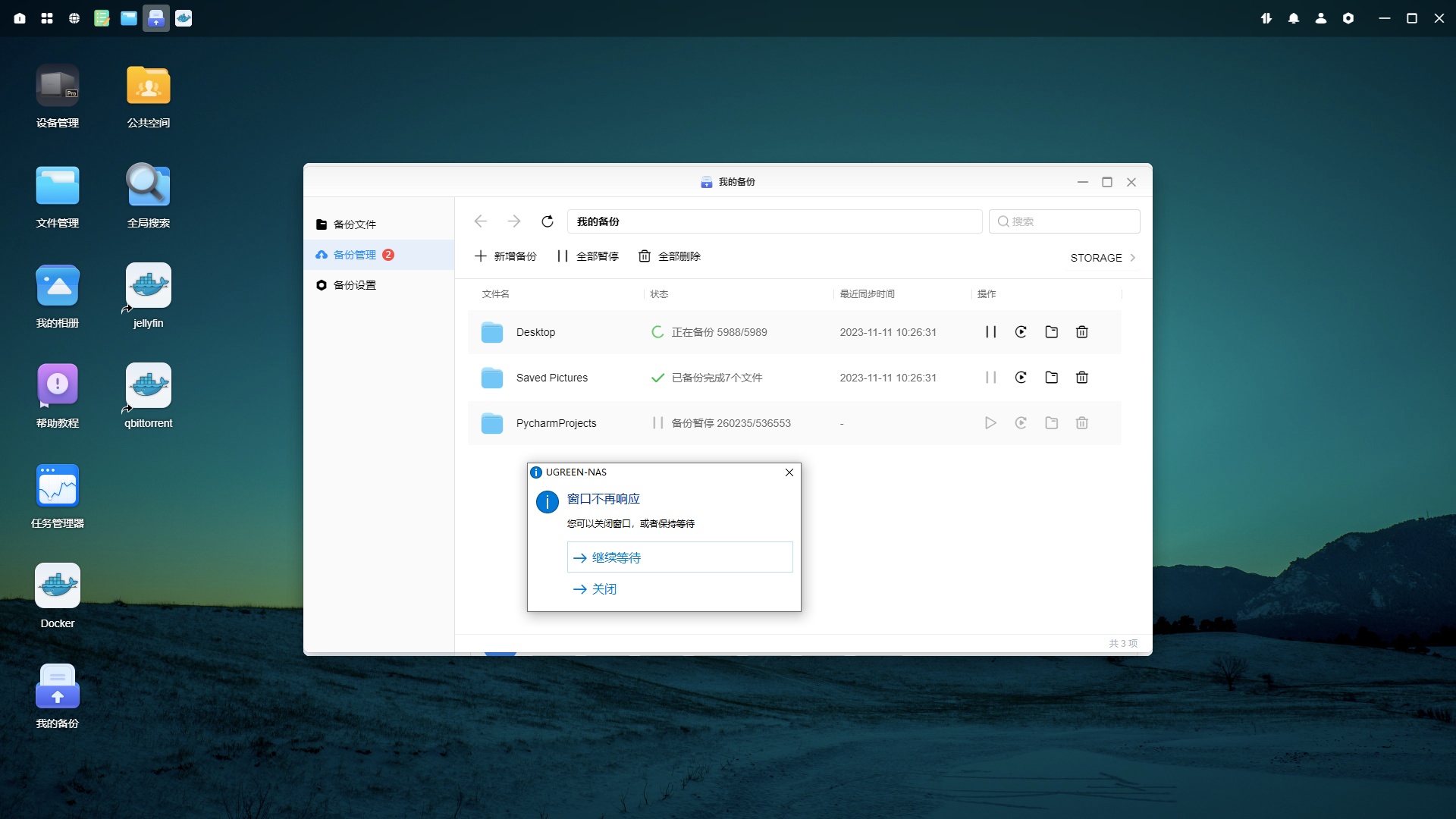Launch the global search desktop app
Viewport: 1456px width, 819px height.
tap(148, 186)
